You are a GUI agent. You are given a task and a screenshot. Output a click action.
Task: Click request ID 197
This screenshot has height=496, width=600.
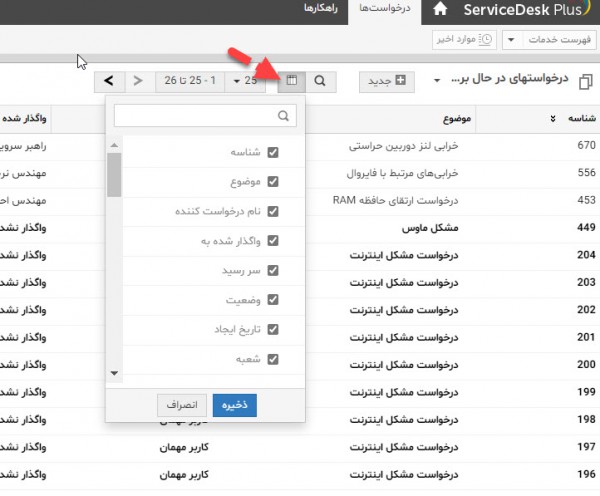point(587,447)
